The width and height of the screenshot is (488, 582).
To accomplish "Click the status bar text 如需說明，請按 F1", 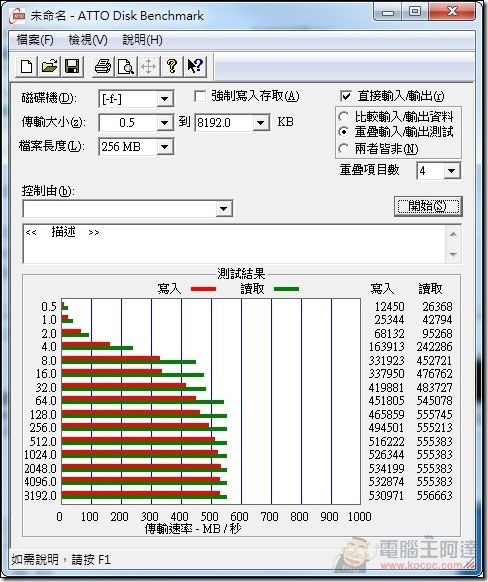I will click(61, 559).
